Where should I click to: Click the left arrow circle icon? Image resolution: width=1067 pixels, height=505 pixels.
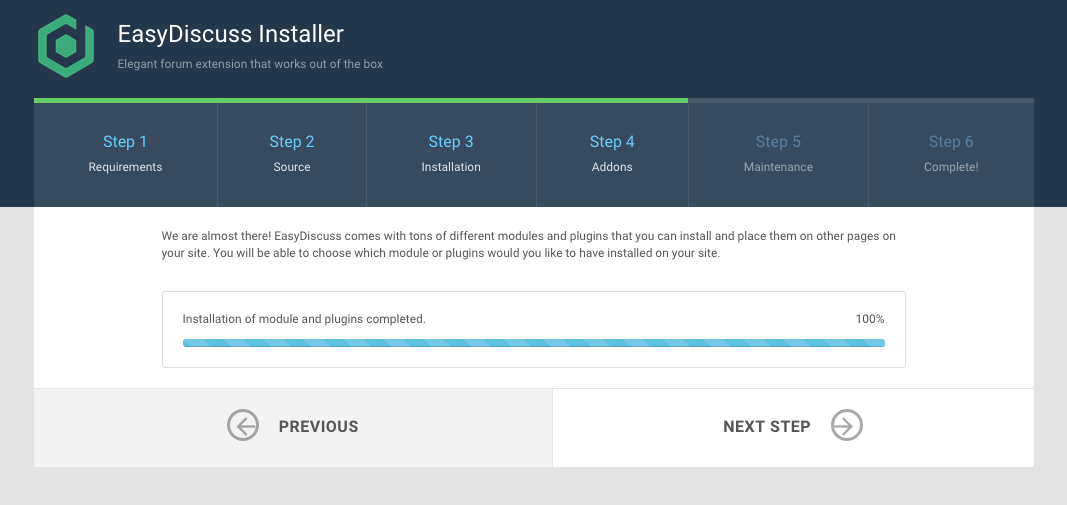click(243, 425)
